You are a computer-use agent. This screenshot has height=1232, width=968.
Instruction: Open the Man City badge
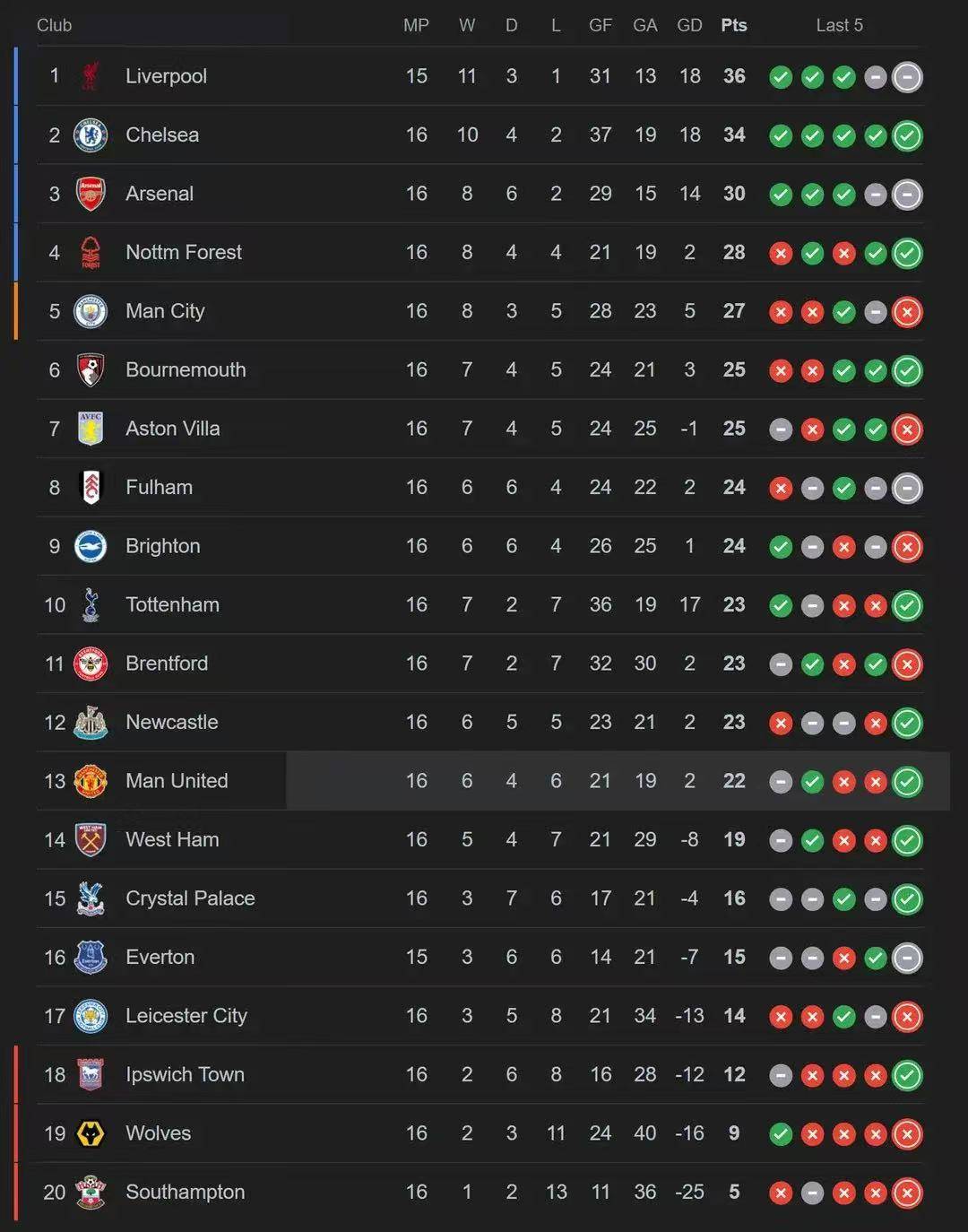[x=91, y=311]
